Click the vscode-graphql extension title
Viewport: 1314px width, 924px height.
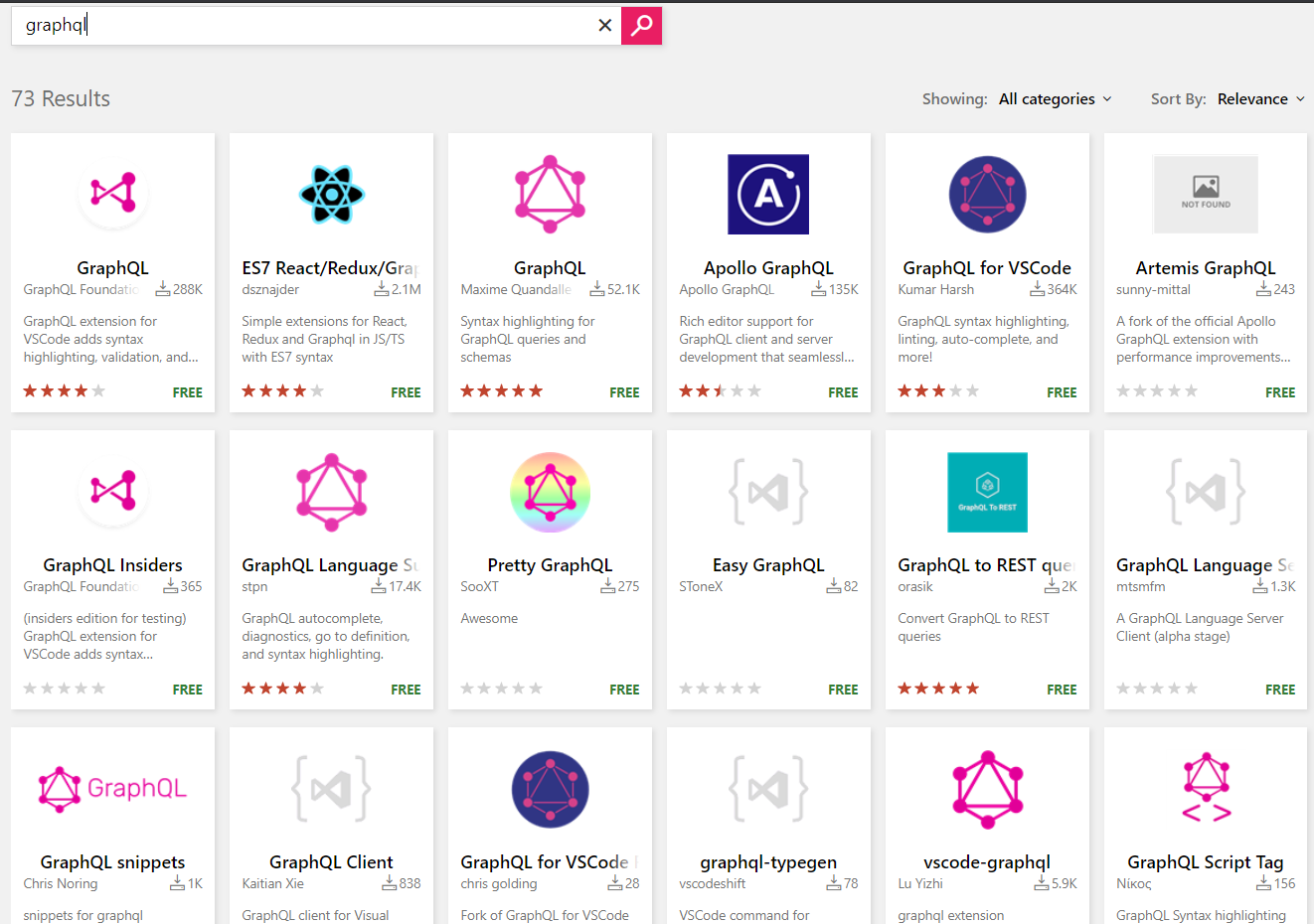coord(987,862)
